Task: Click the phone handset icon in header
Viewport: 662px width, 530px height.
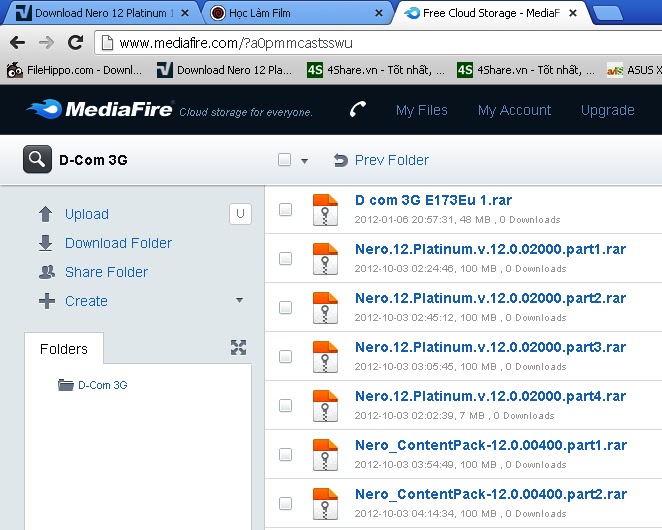Action: (x=358, y=109)
